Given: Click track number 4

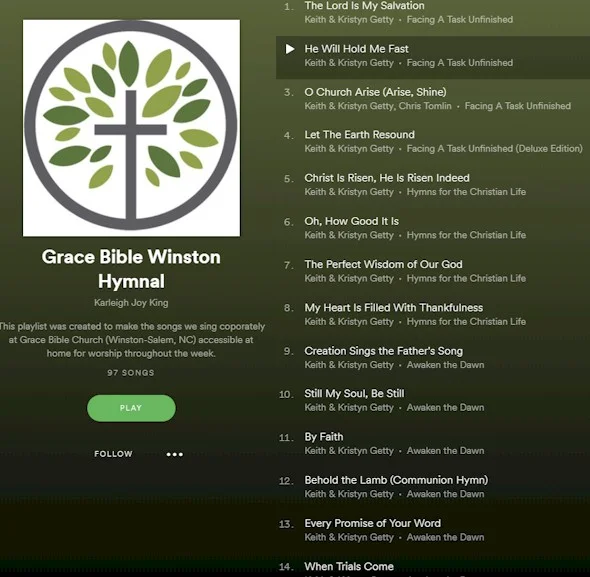Looking at the screenshot, I should [288, 135].
